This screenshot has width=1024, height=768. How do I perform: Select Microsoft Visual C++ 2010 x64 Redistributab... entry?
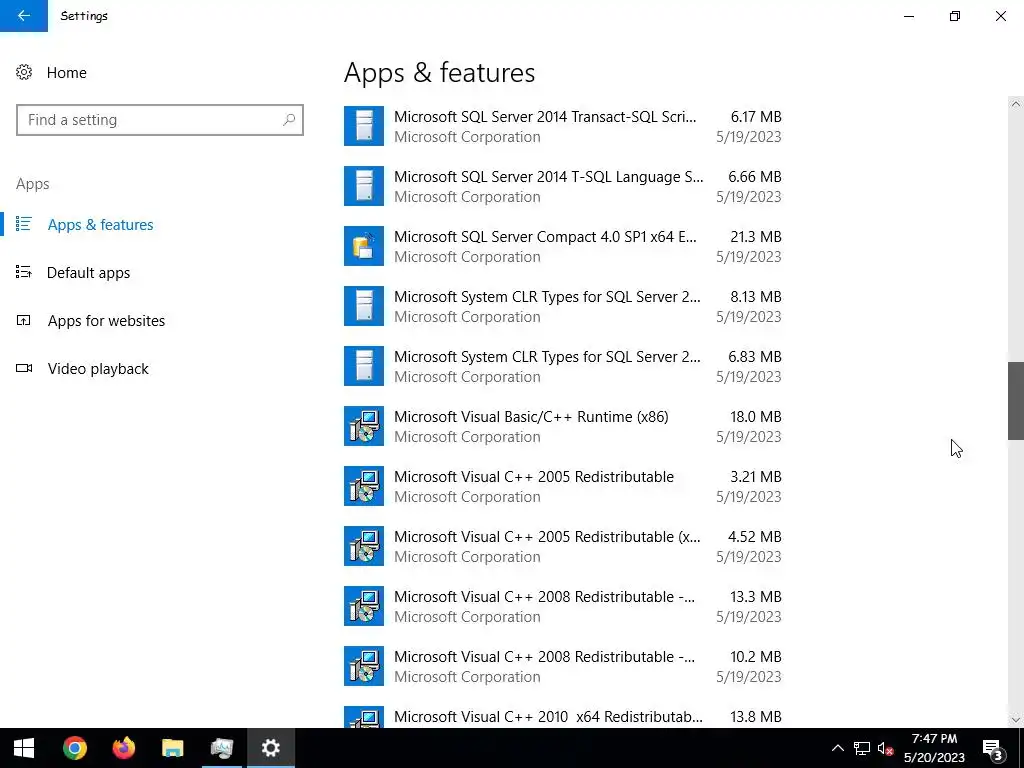[x=563, y=716]
